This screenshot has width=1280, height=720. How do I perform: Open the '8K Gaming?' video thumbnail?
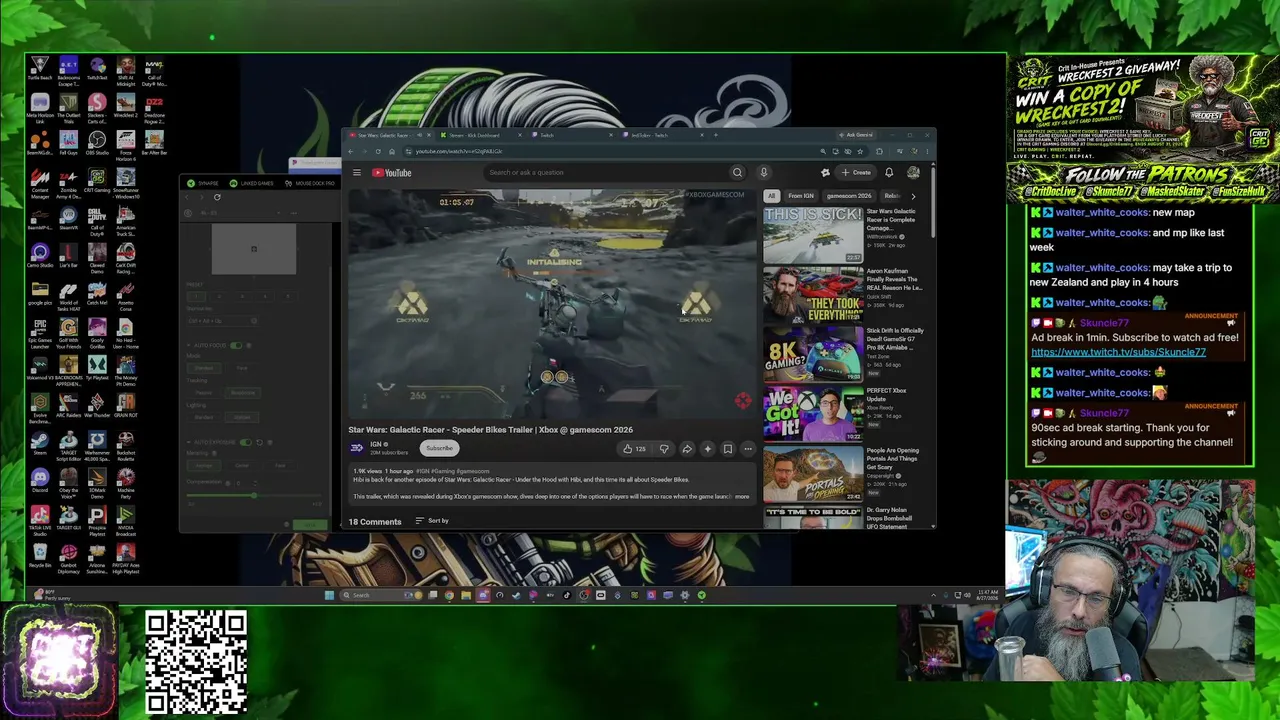click(813, 355)
